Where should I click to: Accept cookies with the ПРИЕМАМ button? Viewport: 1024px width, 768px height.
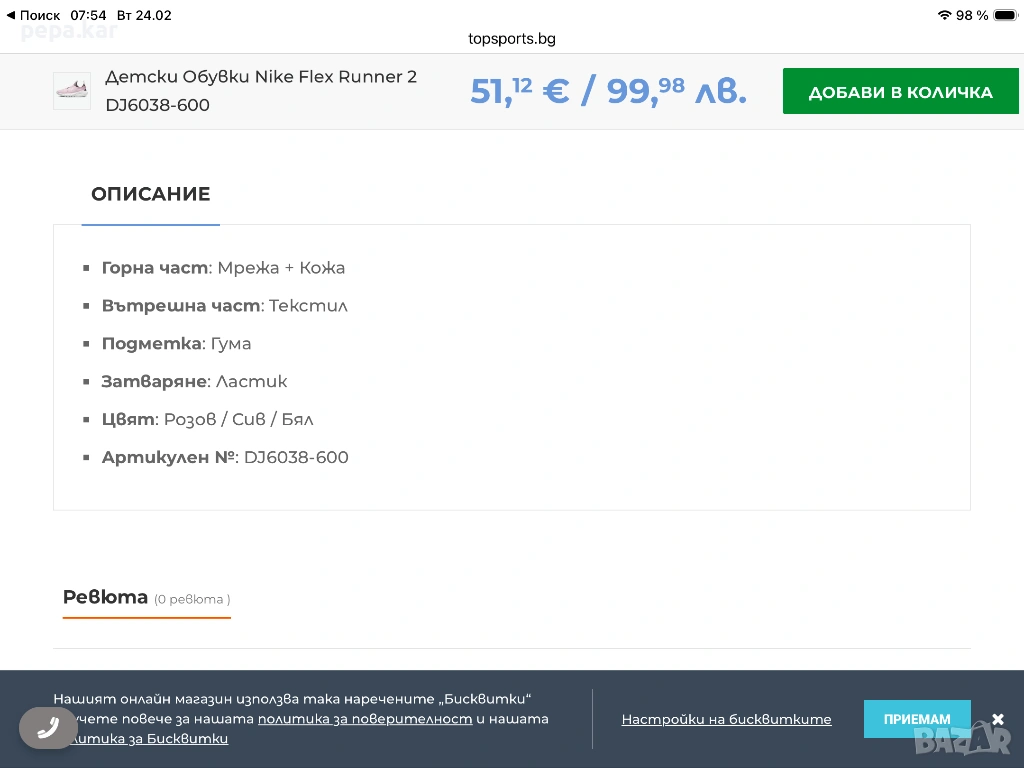click(x=916, y=719)
